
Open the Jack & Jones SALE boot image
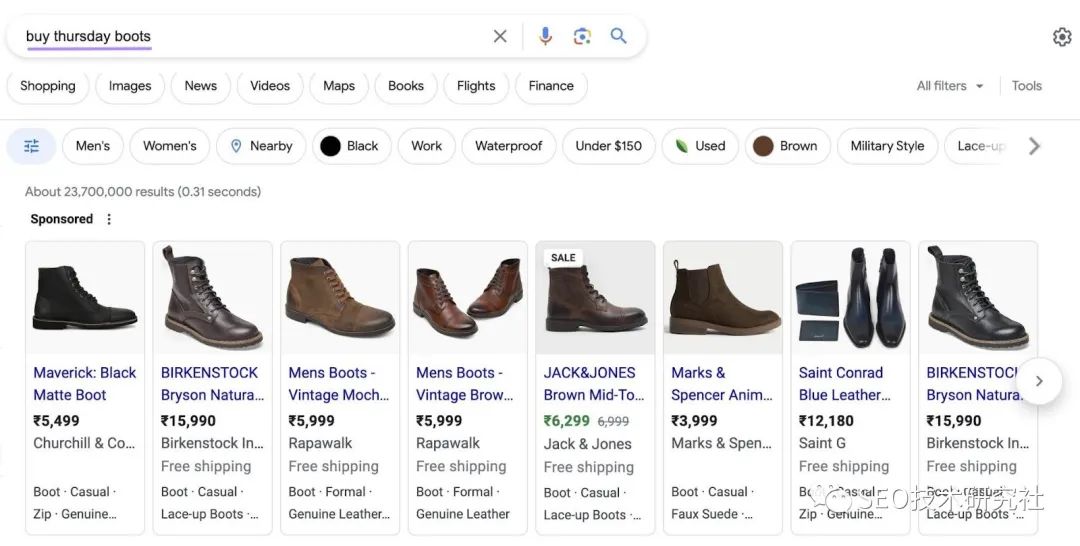click(x=595, y=297)
